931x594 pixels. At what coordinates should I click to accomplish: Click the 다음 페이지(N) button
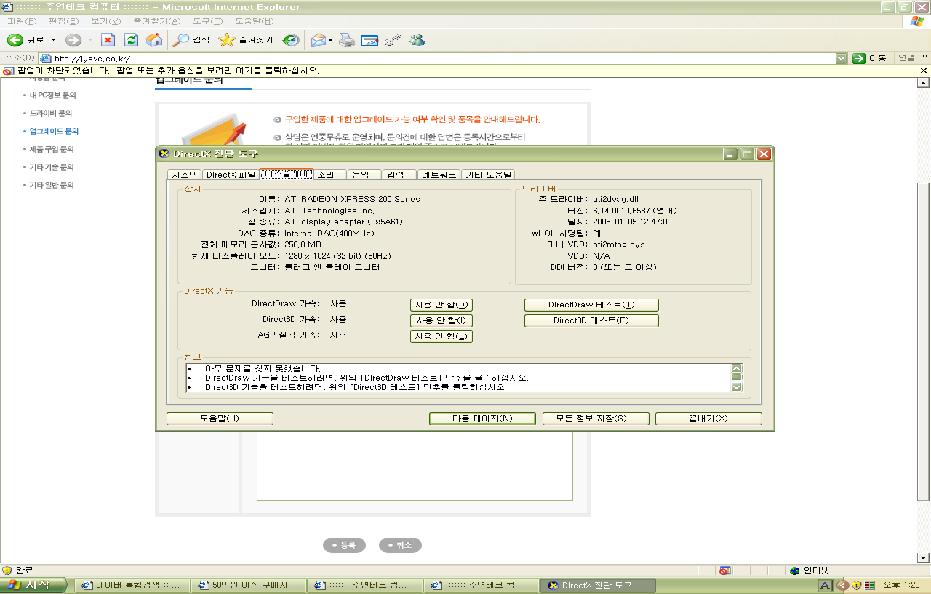(x=482, y=418)
